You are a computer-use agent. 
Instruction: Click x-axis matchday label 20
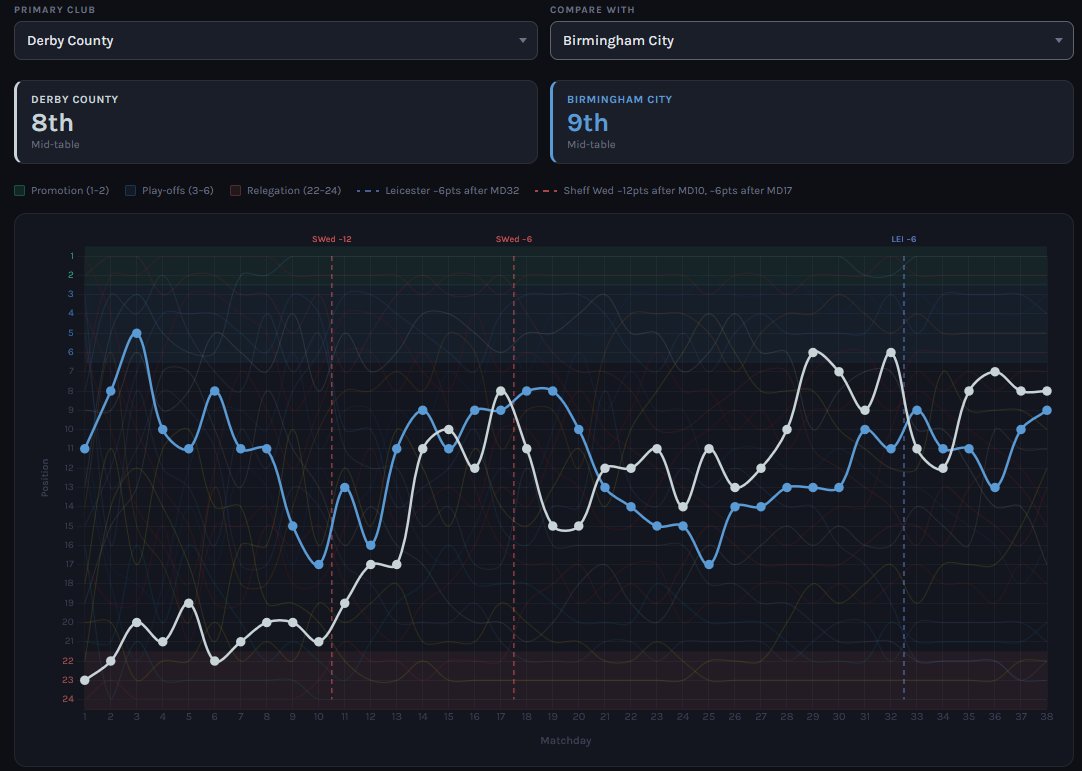[x=579, y=717]
